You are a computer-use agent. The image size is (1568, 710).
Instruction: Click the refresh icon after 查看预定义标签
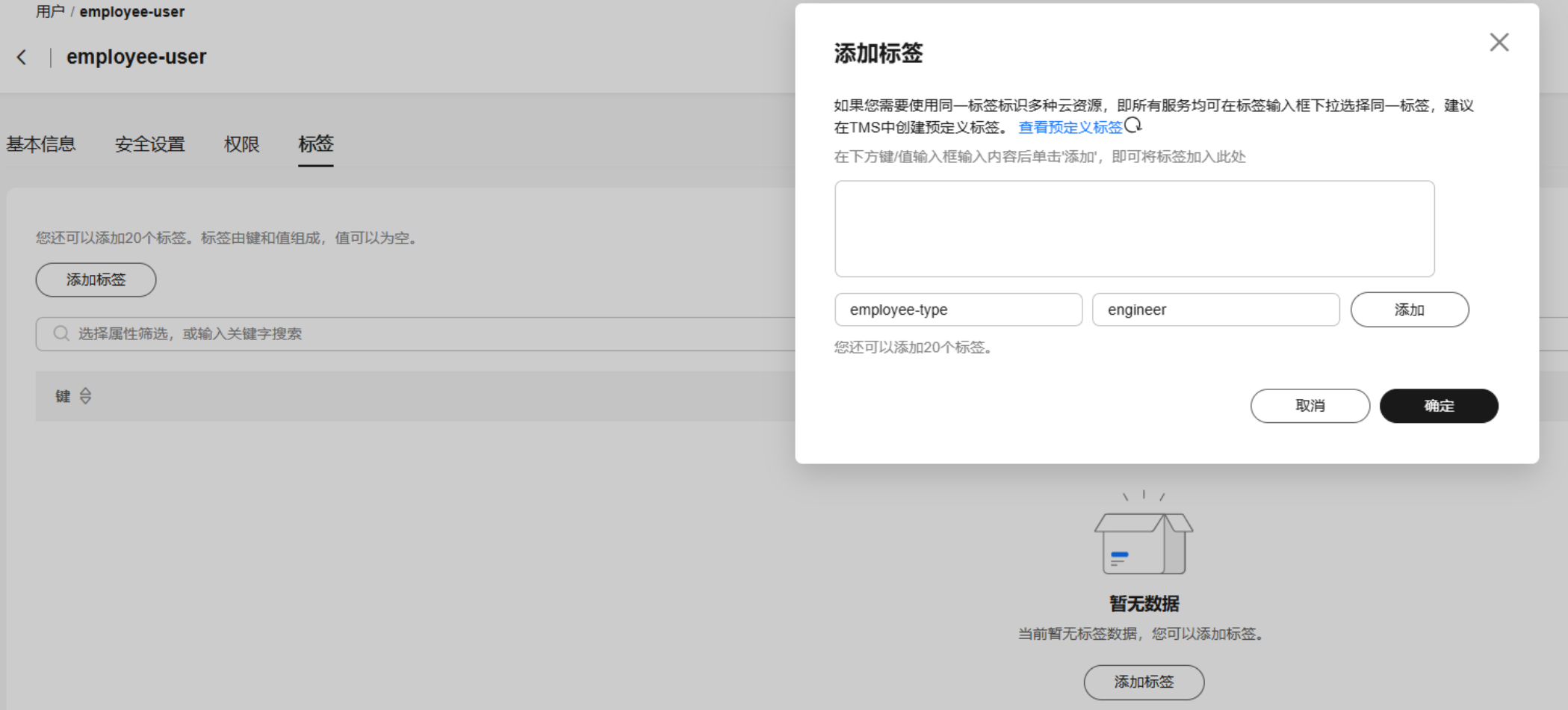(x=1133, y=126)
